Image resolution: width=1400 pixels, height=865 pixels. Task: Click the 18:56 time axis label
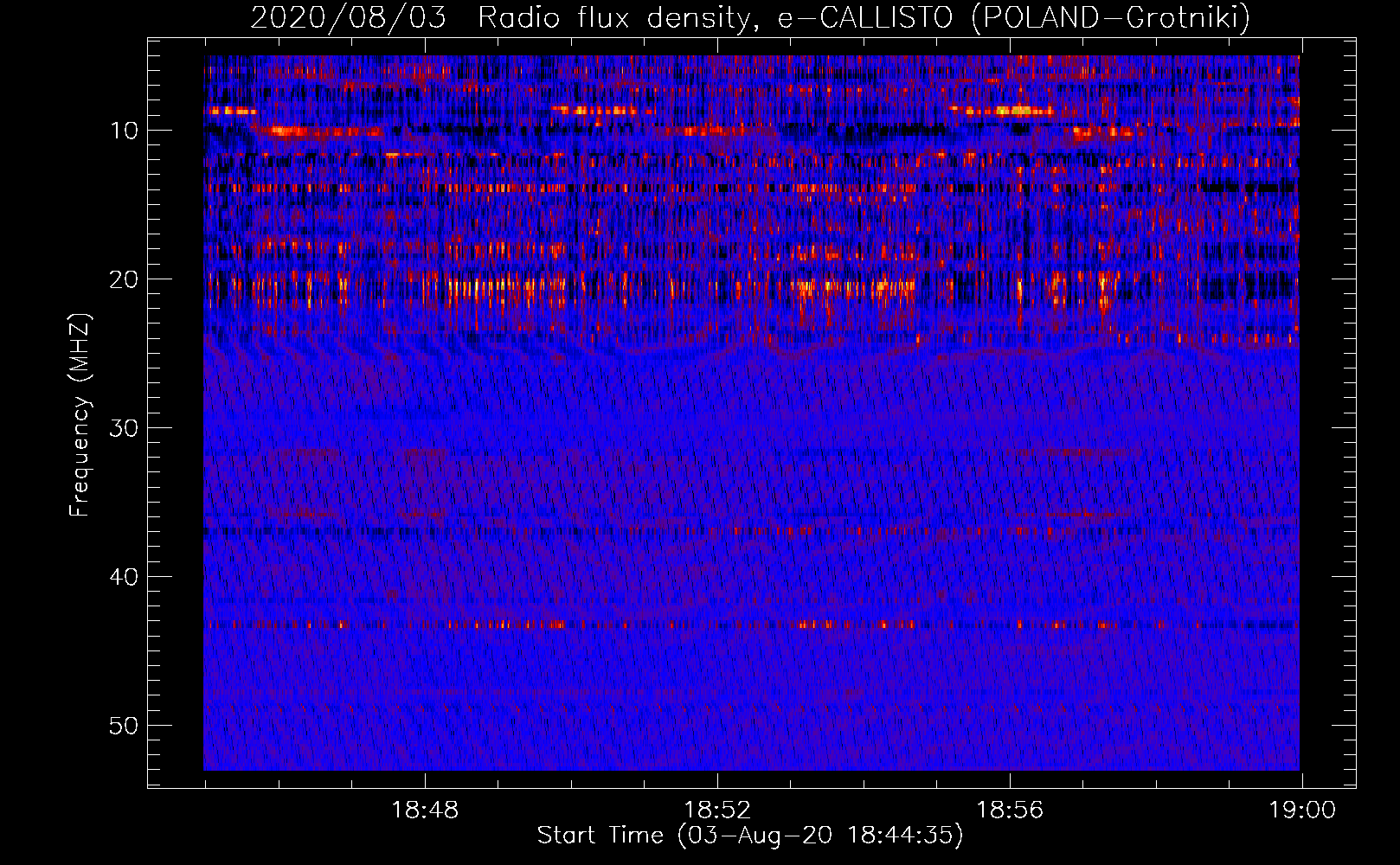pyautogui.click(x=1010, y=811)
